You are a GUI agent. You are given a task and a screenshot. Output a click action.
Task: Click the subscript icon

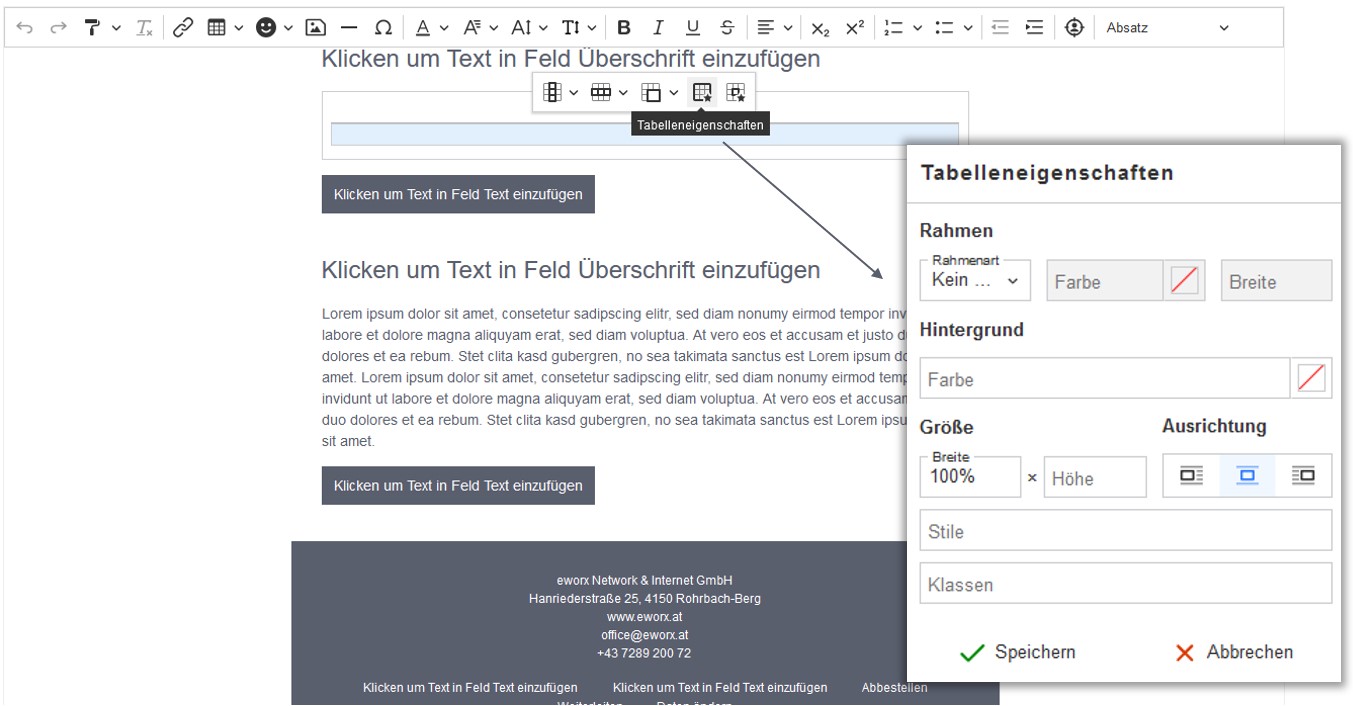click(x=820, y=28)
